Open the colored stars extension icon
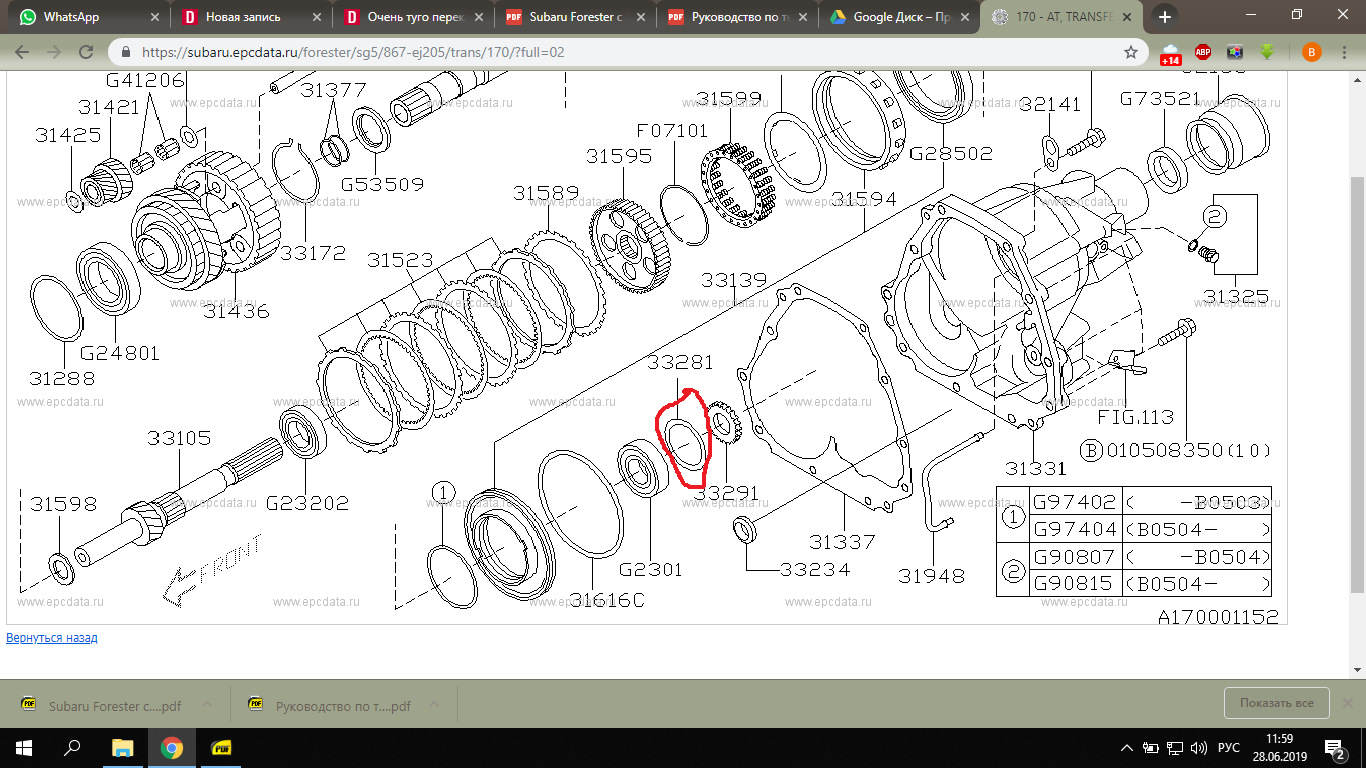Viewport: 1366px width, 768px height. click(1234, 52)
